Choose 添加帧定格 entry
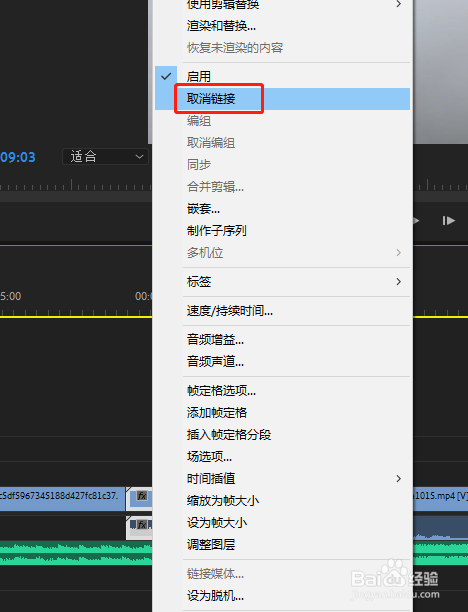 point(283,413)
